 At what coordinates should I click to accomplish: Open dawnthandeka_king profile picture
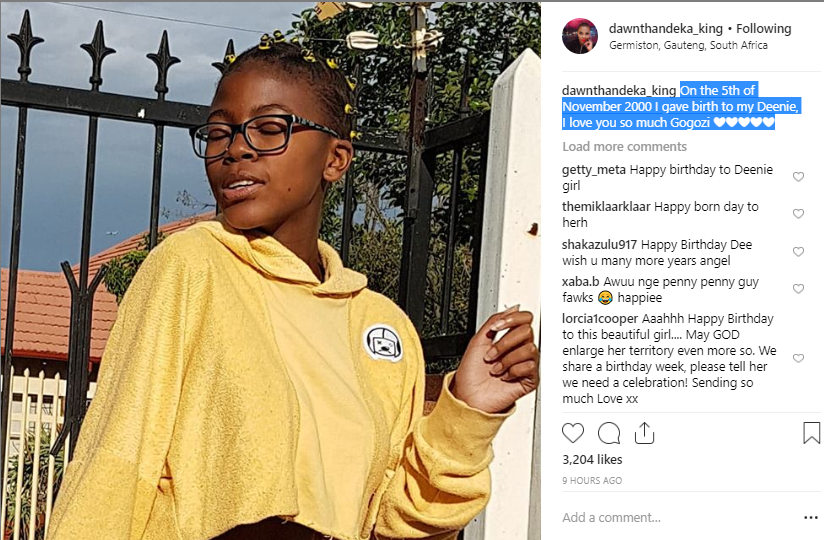tap(580, 36)
